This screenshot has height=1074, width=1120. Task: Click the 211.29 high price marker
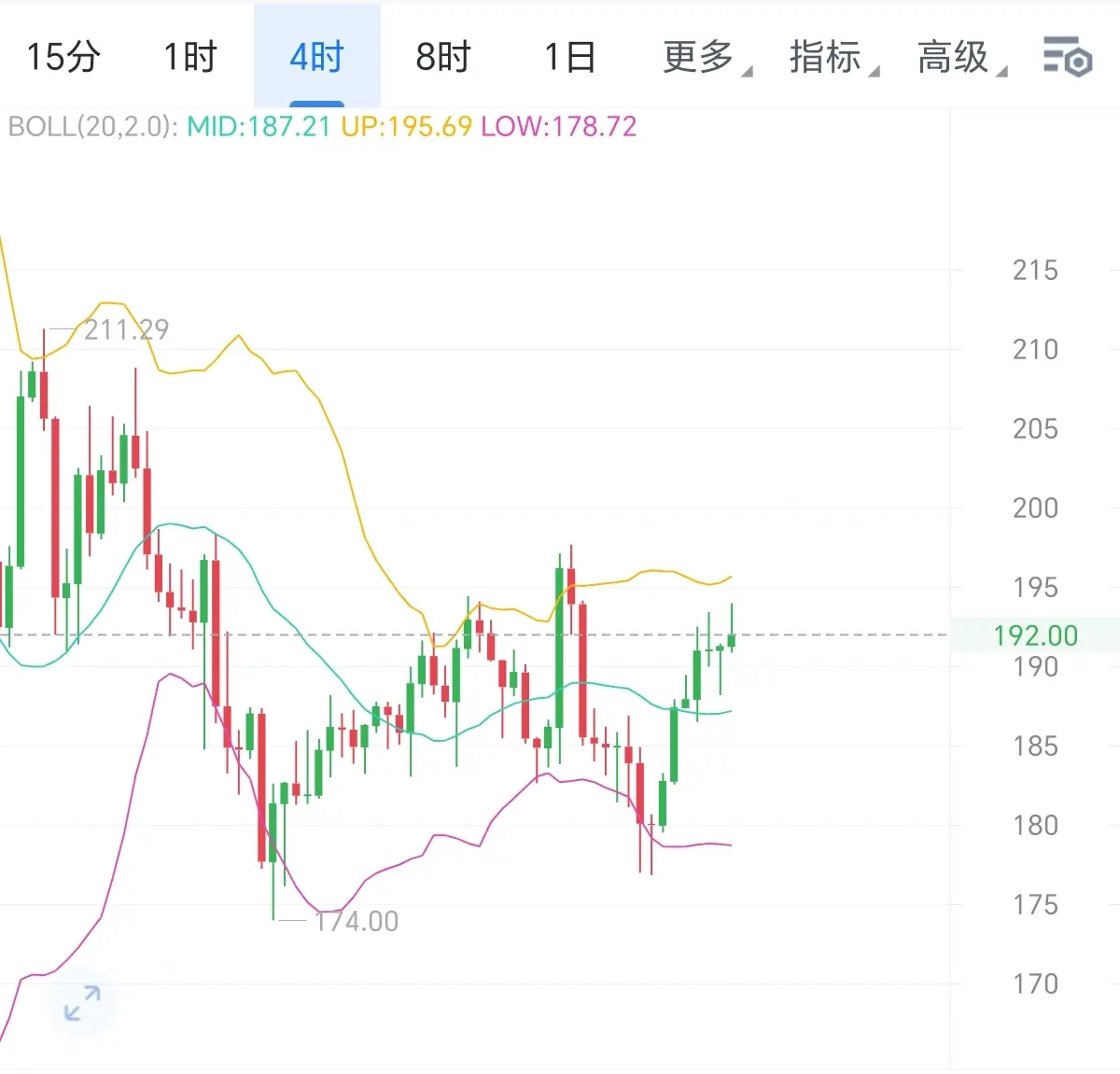click(126, 329)
